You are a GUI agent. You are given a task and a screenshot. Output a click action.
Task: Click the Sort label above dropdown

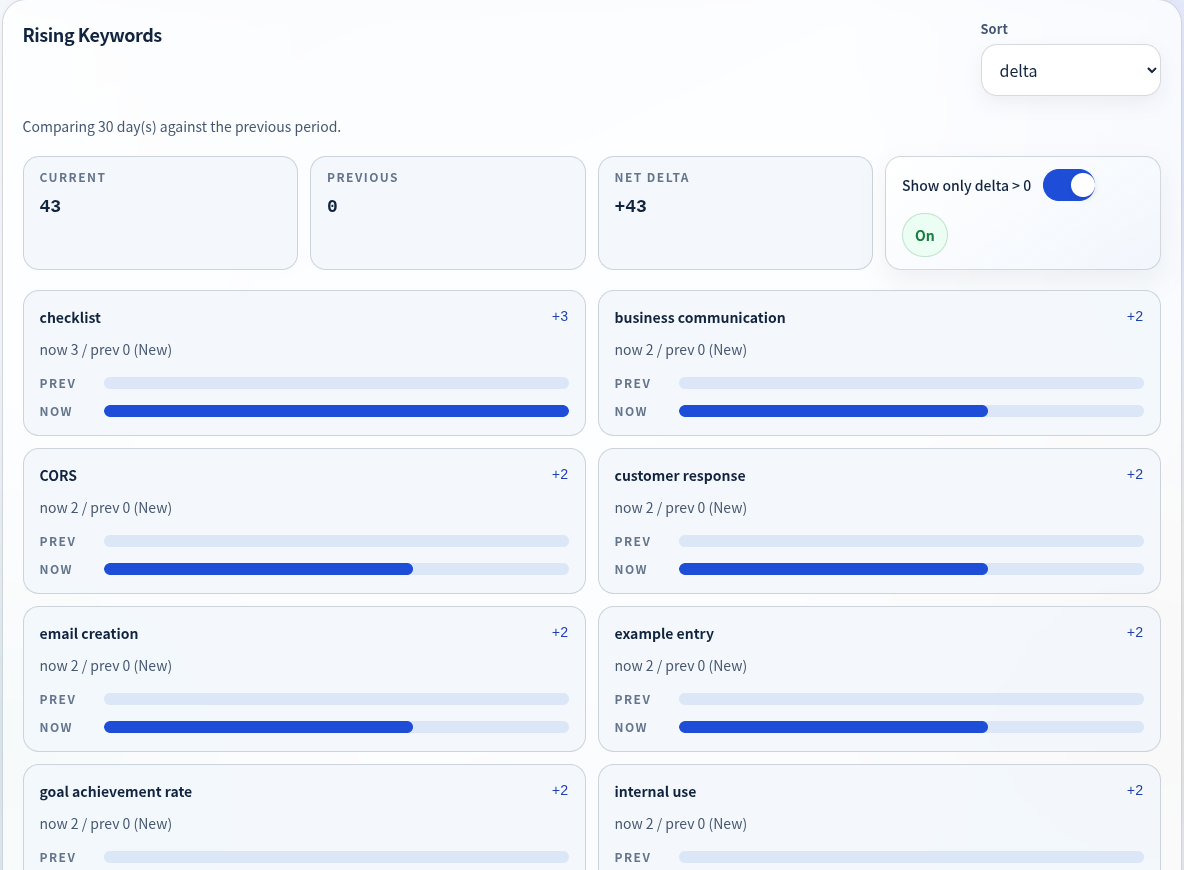pyautogui.click(x=994, y=29)
